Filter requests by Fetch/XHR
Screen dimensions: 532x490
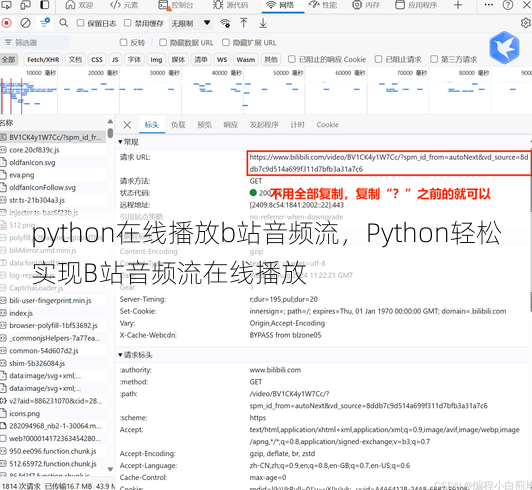[x=43, y=59]
